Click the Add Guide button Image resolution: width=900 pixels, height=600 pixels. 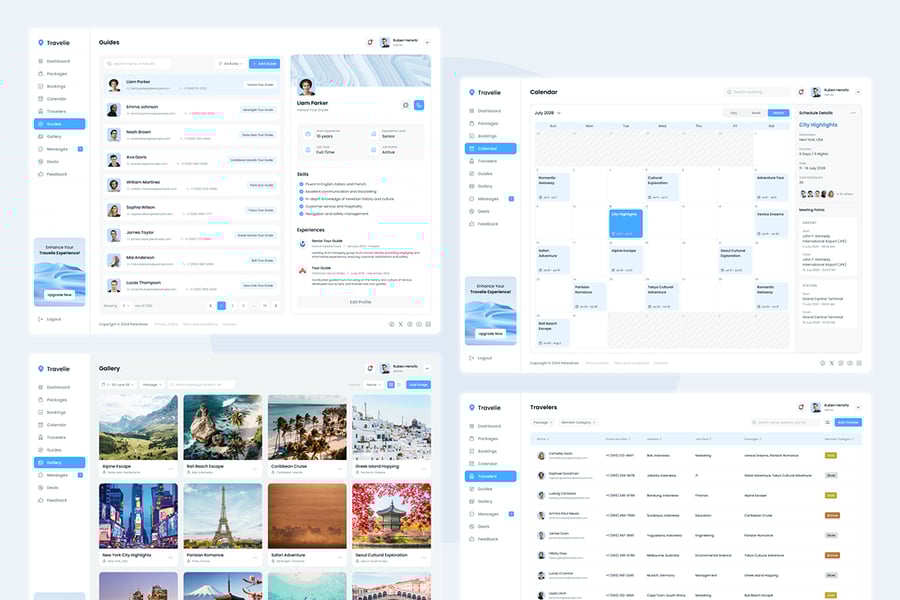coord(264,63)
